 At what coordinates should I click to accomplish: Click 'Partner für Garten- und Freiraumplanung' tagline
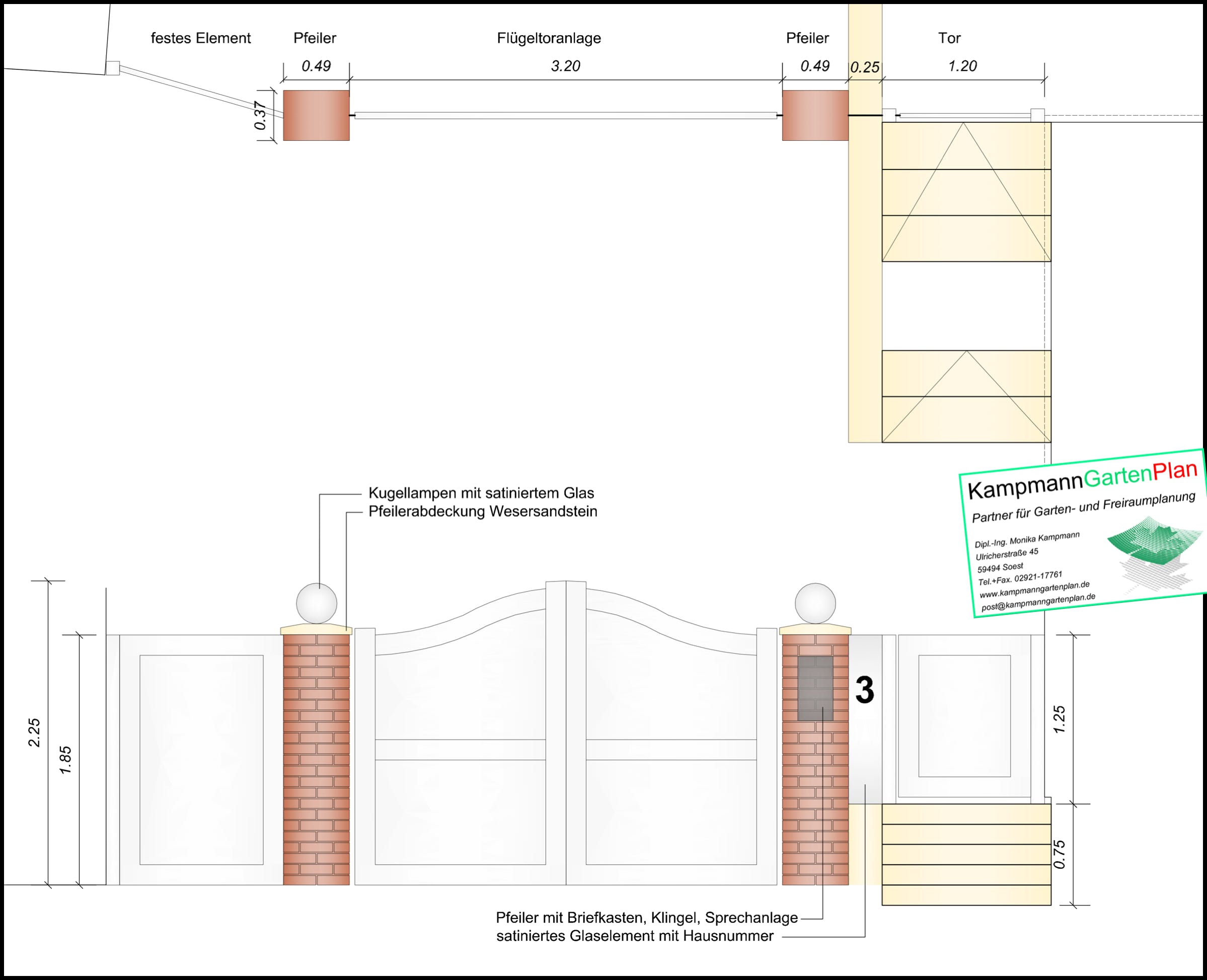(1083, 507)
